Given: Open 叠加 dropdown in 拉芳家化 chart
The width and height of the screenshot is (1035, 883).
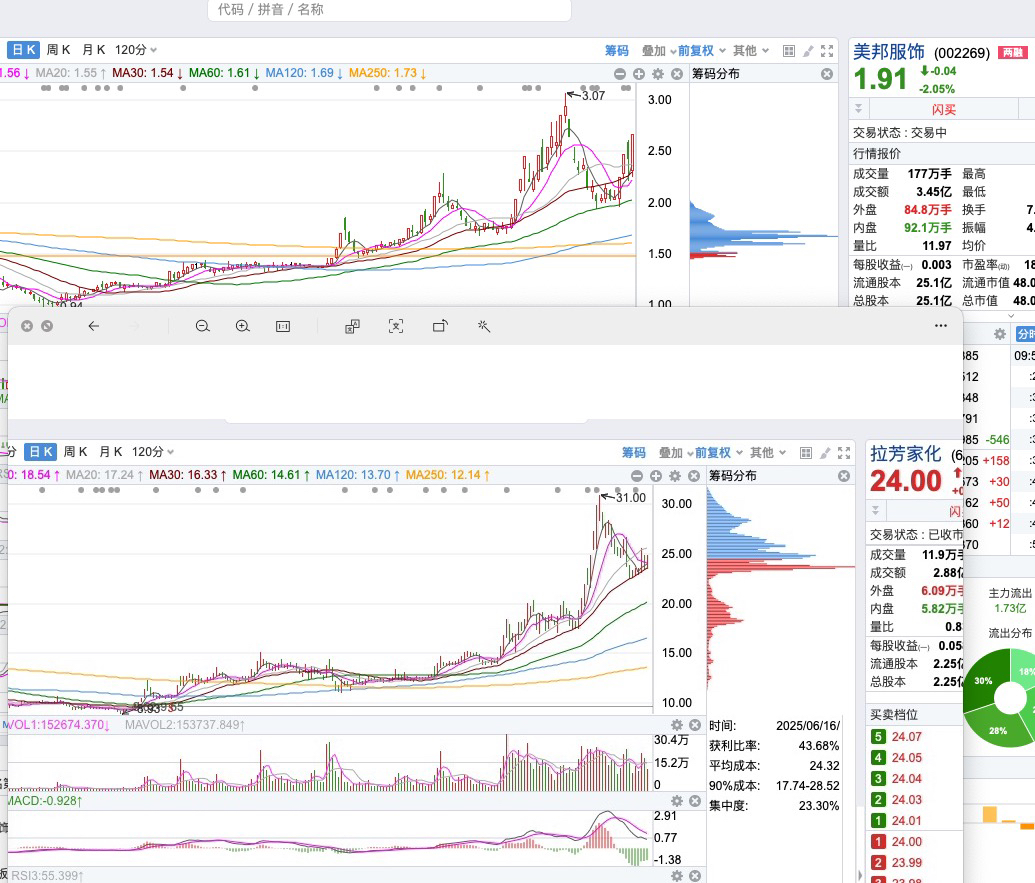Looking at the screenshot, I should tap(676, 453).
